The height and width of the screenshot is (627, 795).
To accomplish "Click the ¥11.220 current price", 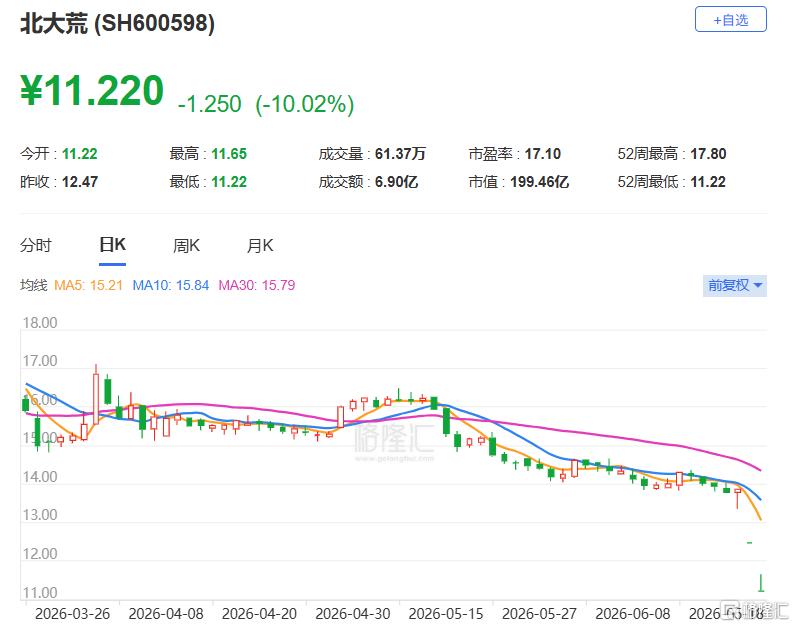I will coord(92,91).
